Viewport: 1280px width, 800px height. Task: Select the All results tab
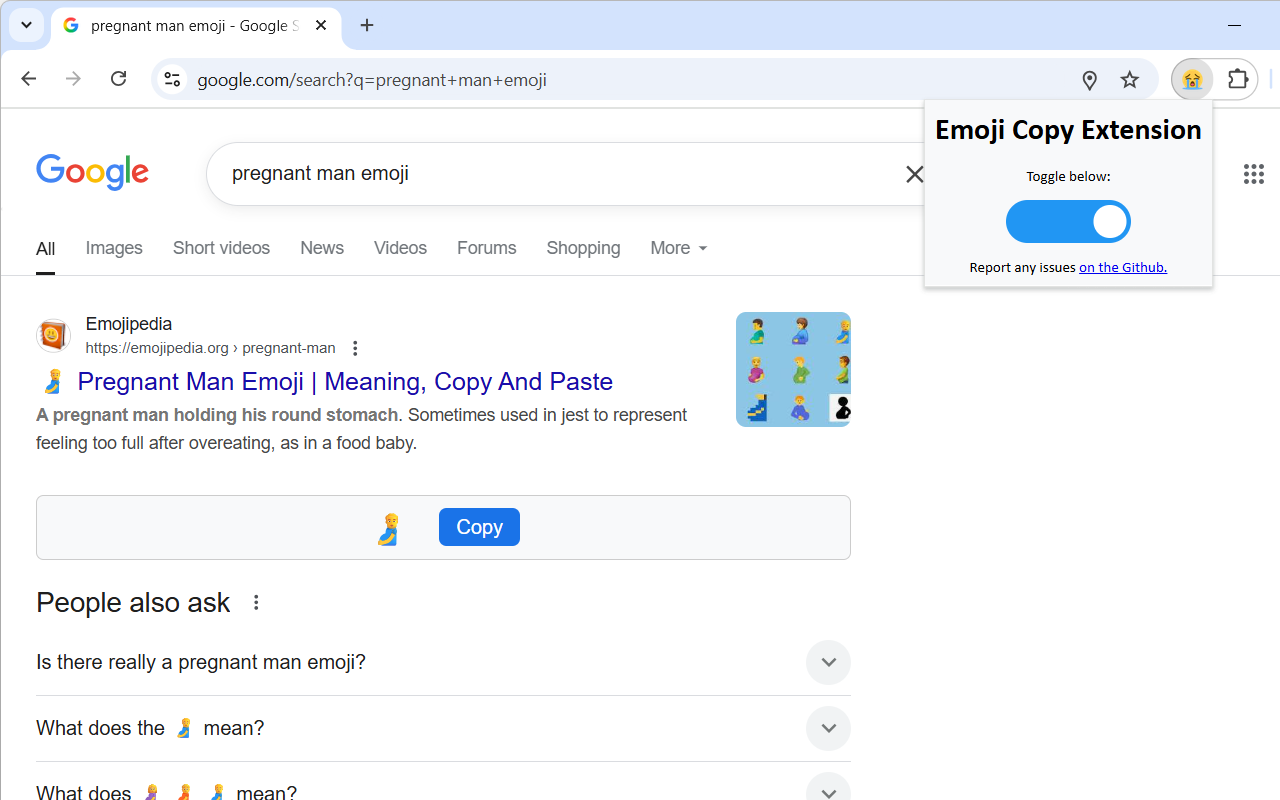click(x=45, y=249)
